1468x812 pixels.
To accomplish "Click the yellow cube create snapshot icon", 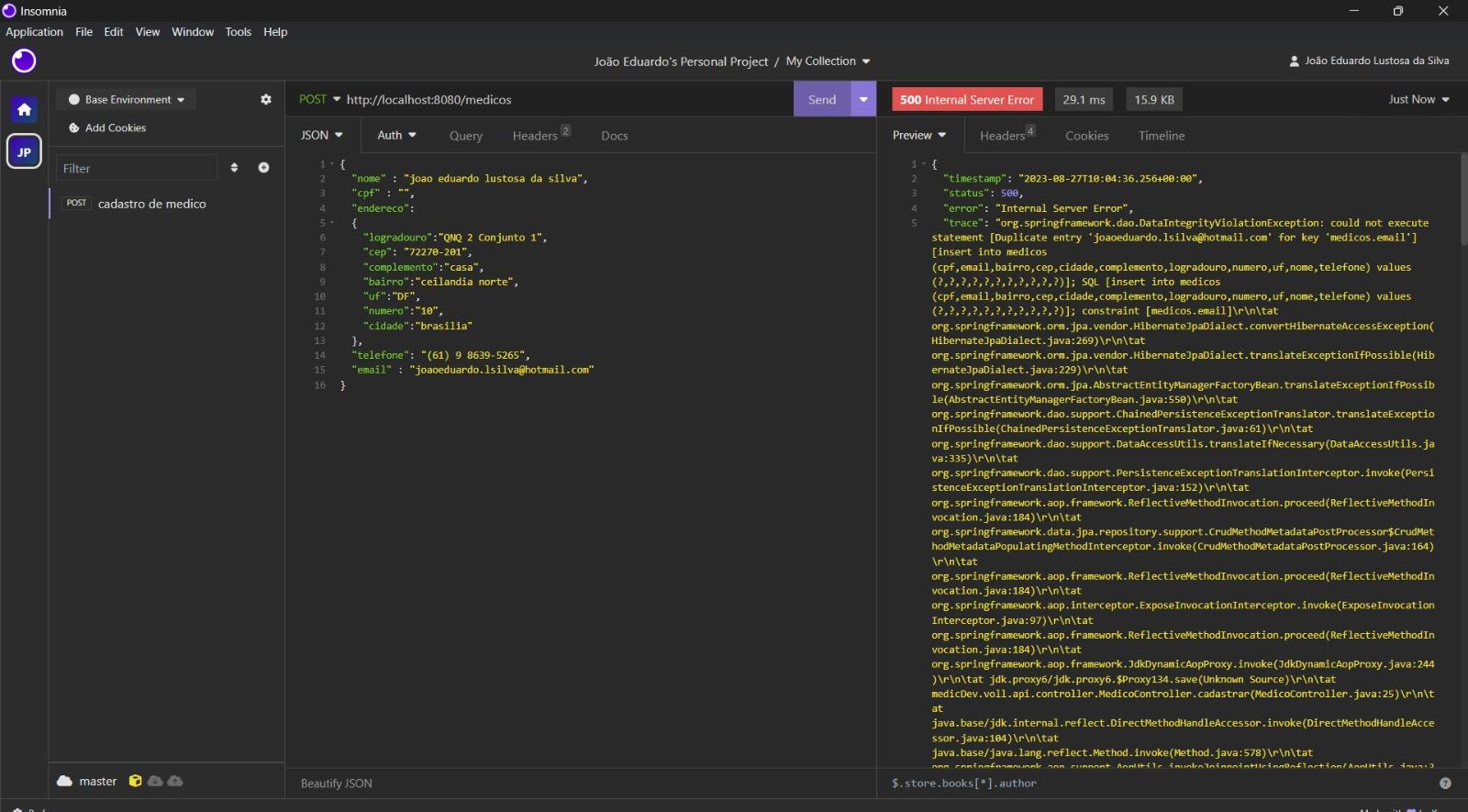I will 136,781.
